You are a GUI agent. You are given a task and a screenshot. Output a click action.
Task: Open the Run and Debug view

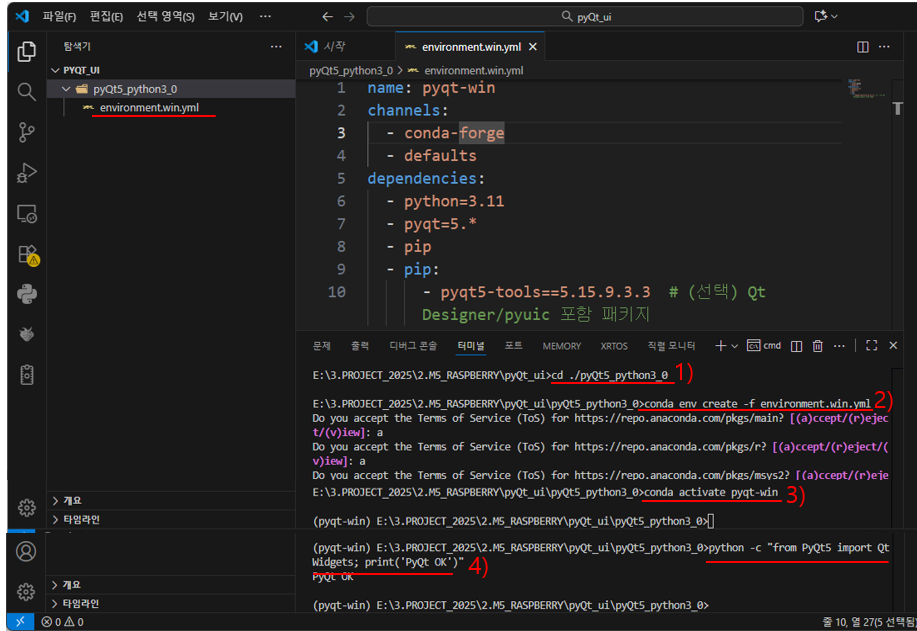[x=27, y=174]
